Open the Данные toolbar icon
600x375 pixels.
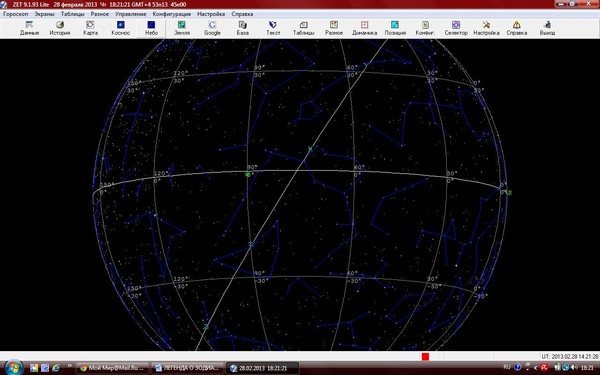[x=29, y=28]
